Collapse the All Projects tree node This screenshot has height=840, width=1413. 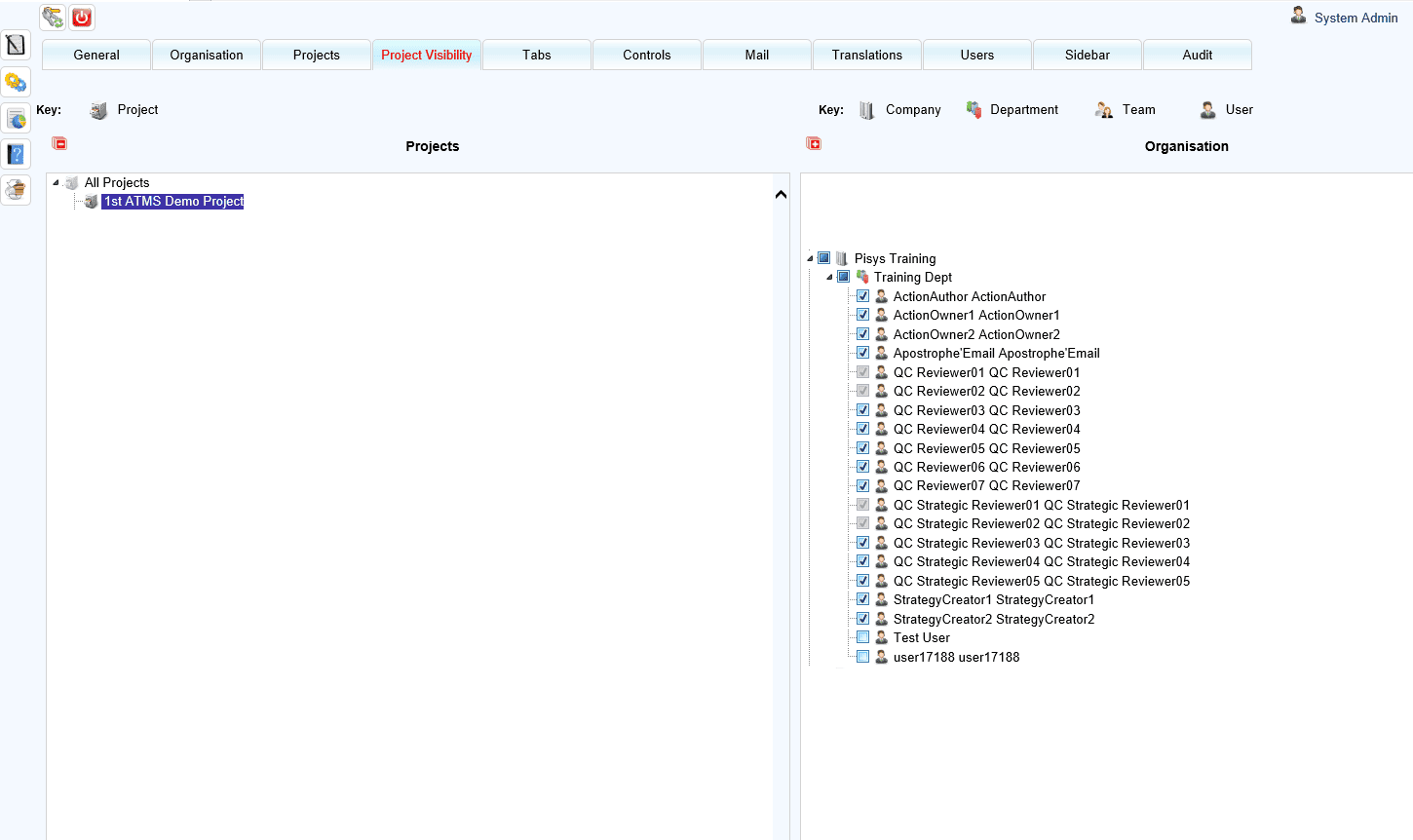pyautogui.click(x=56, y=182)
